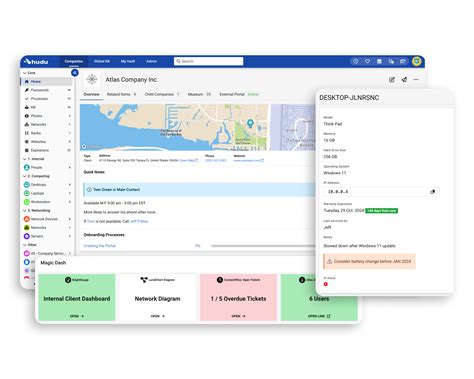Viewport: 474px width, 379px height.
Task: Click the Desktops icon in sidebar
Action: pyautogui.click(x=27, y=185)
